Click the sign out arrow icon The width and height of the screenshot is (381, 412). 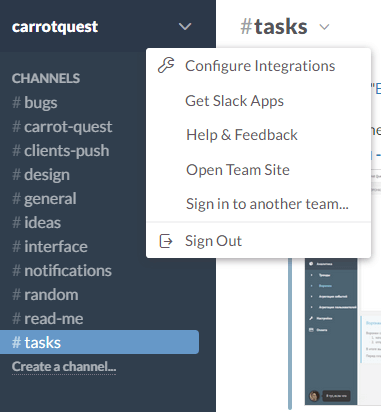pyautogui.click(x=166, y=241)
